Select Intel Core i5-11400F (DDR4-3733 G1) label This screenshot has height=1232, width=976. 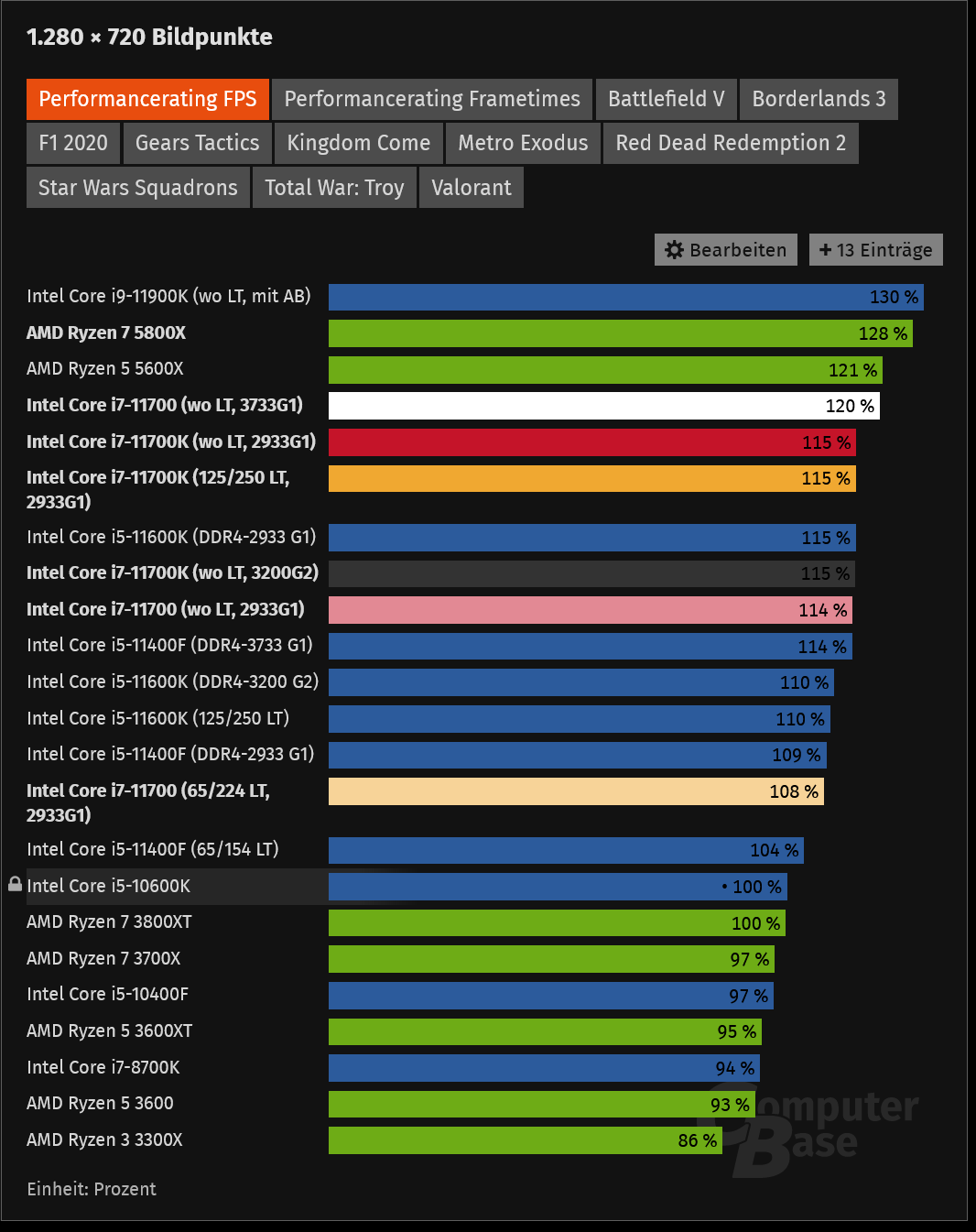169,645
